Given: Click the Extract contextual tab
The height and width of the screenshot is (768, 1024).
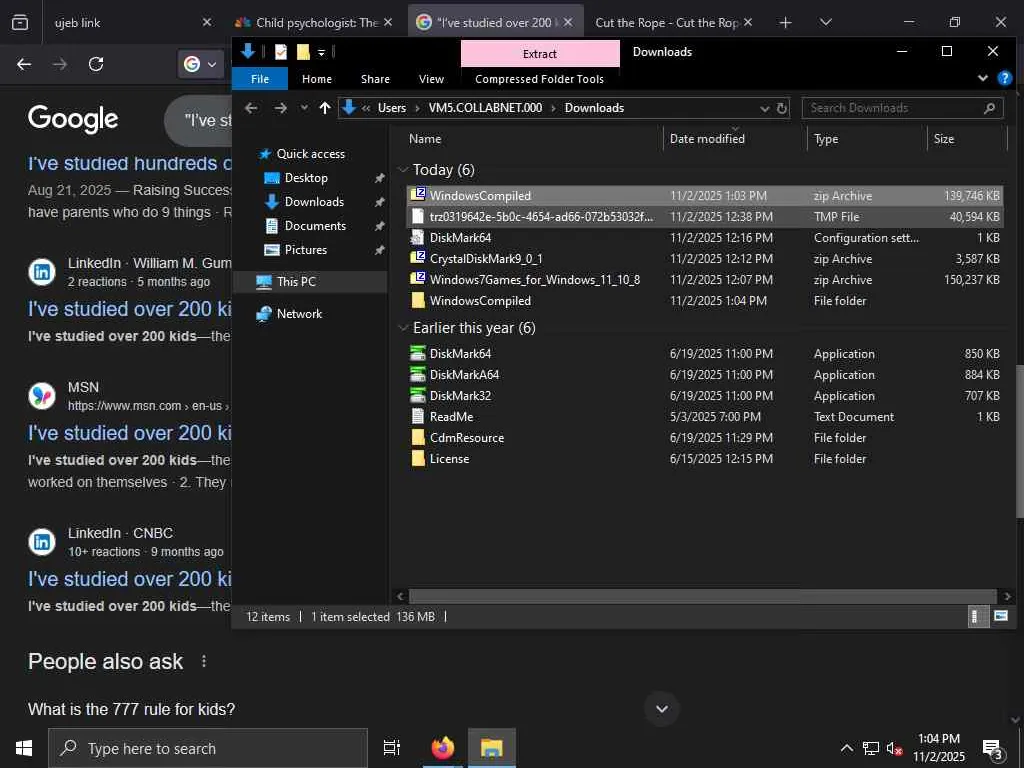Looking at the screenshot, I should pos(540,54).
